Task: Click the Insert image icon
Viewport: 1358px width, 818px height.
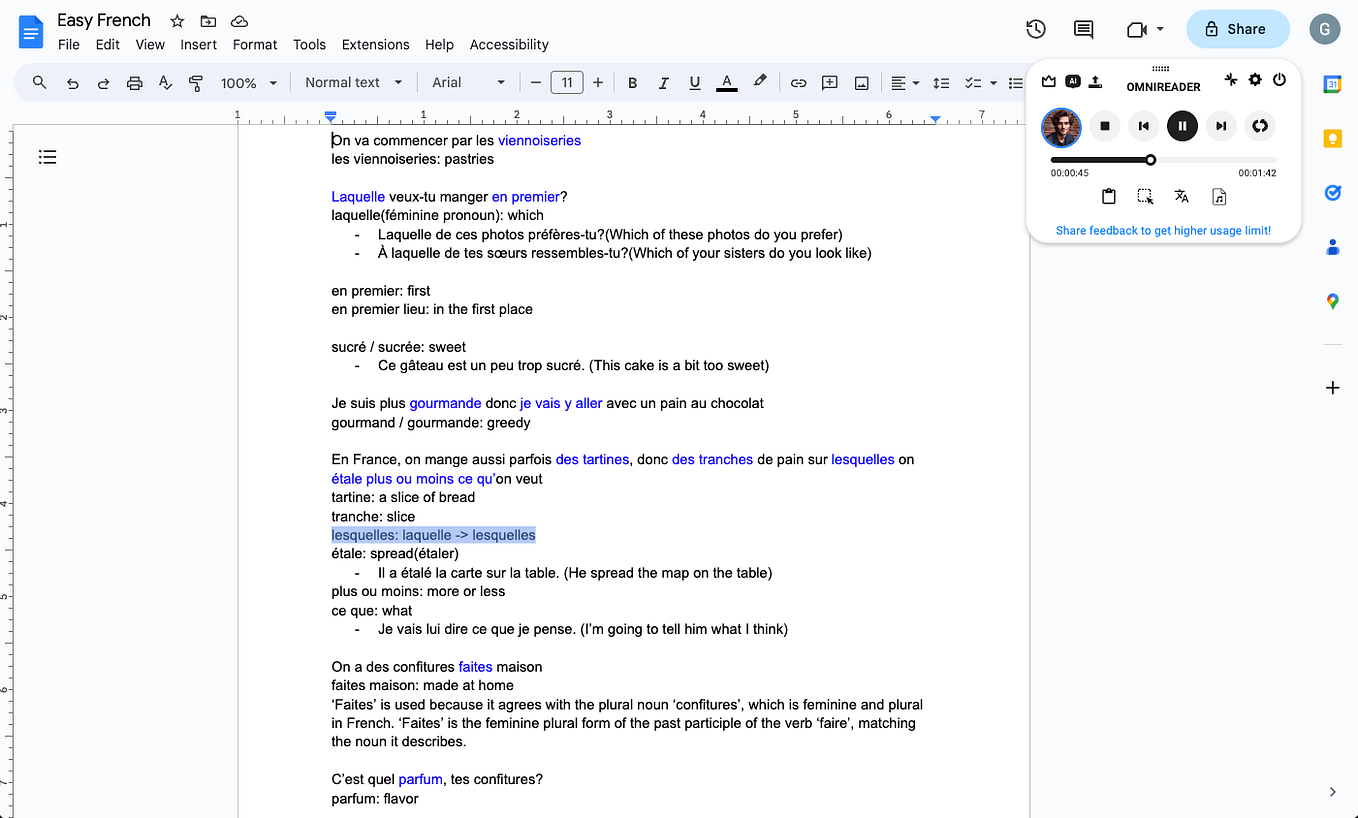Action: point(861,83)
